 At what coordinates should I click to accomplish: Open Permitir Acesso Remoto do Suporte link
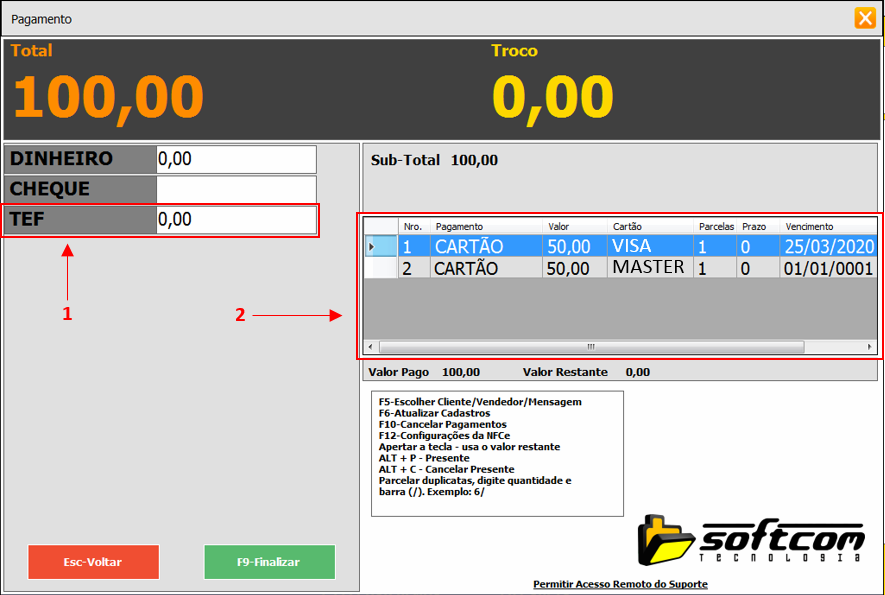[x=620, y=584]
